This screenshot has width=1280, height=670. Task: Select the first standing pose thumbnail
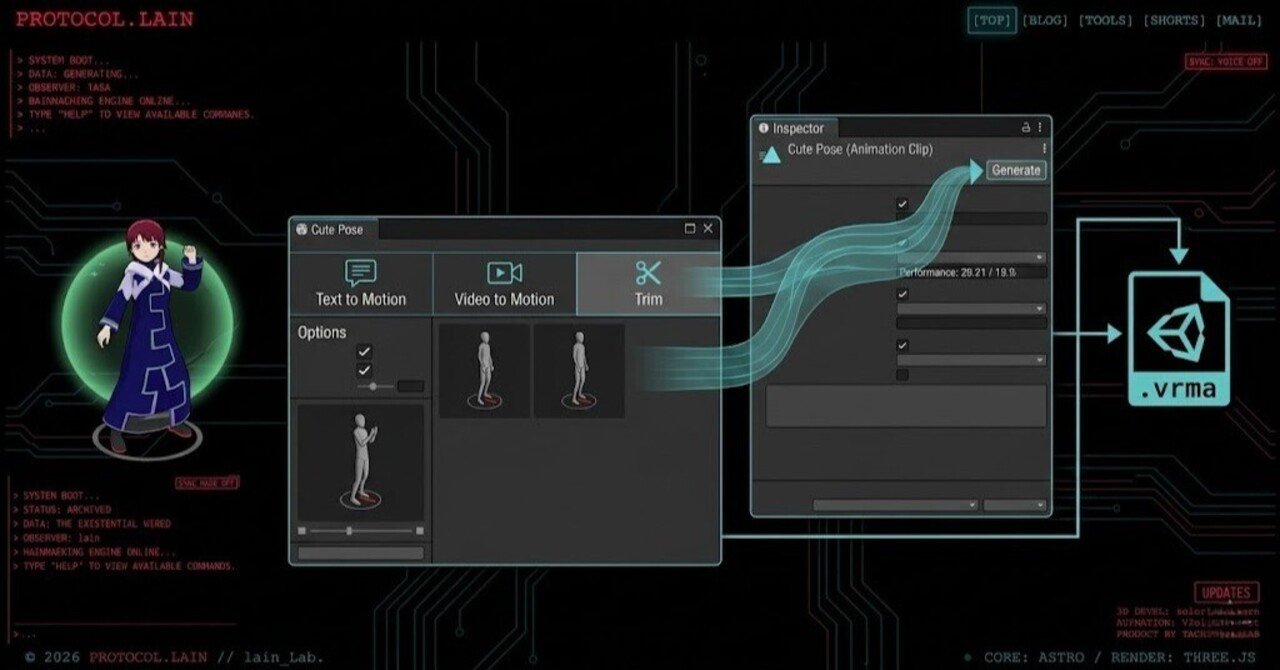point(485,370)
